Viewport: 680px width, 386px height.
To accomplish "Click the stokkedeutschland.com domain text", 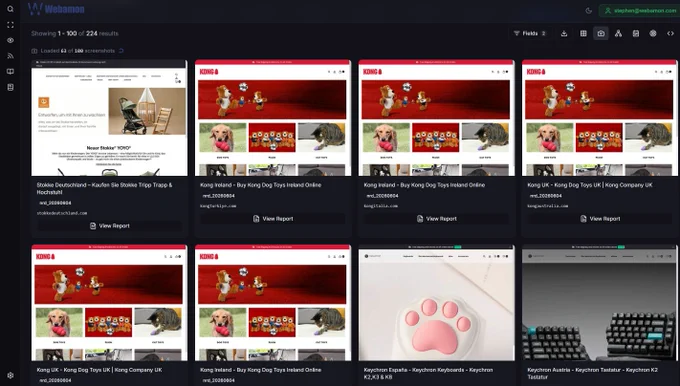I will point(62,213).
